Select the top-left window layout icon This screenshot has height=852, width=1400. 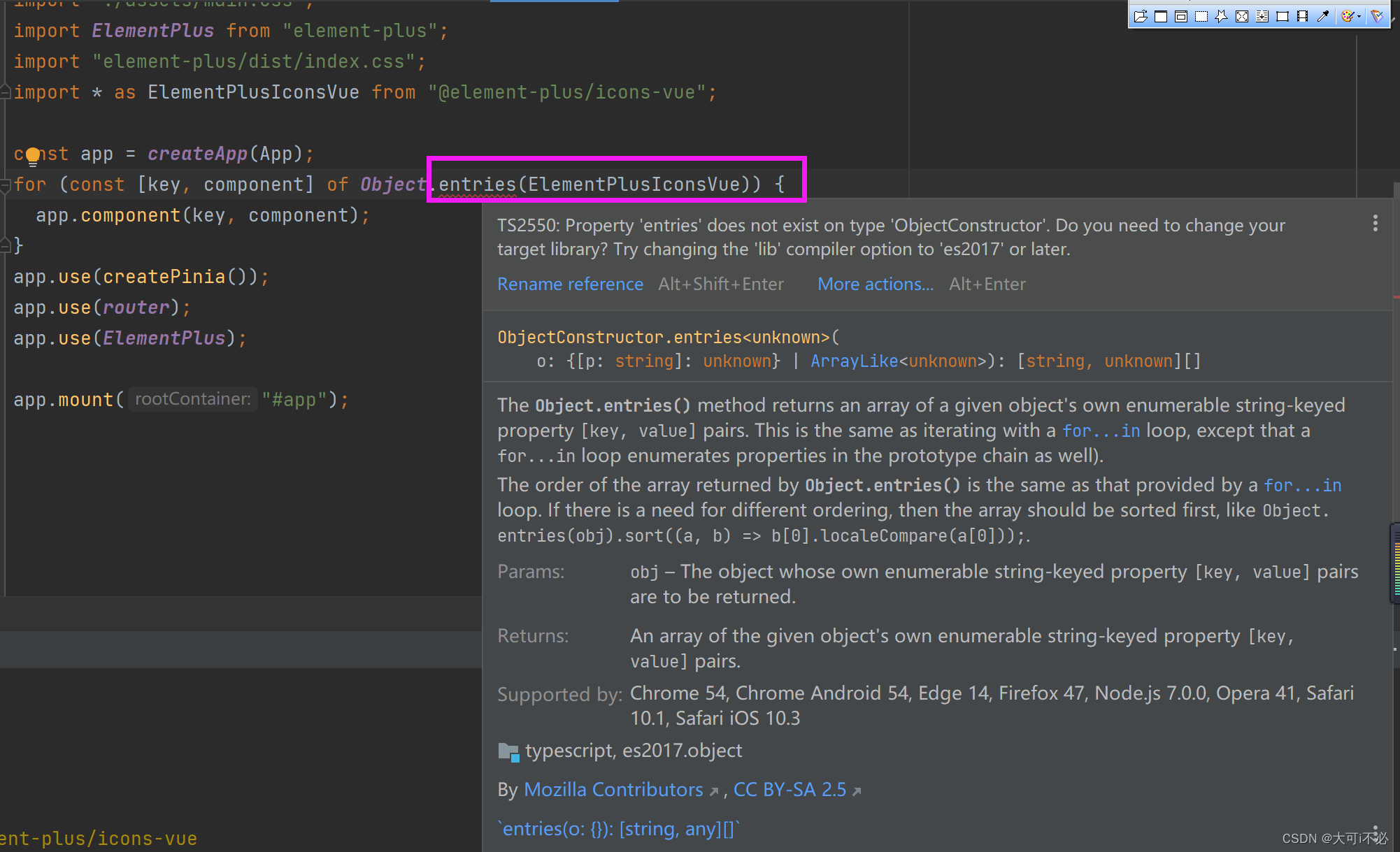pyautogui.click(x=1141, y=14)
